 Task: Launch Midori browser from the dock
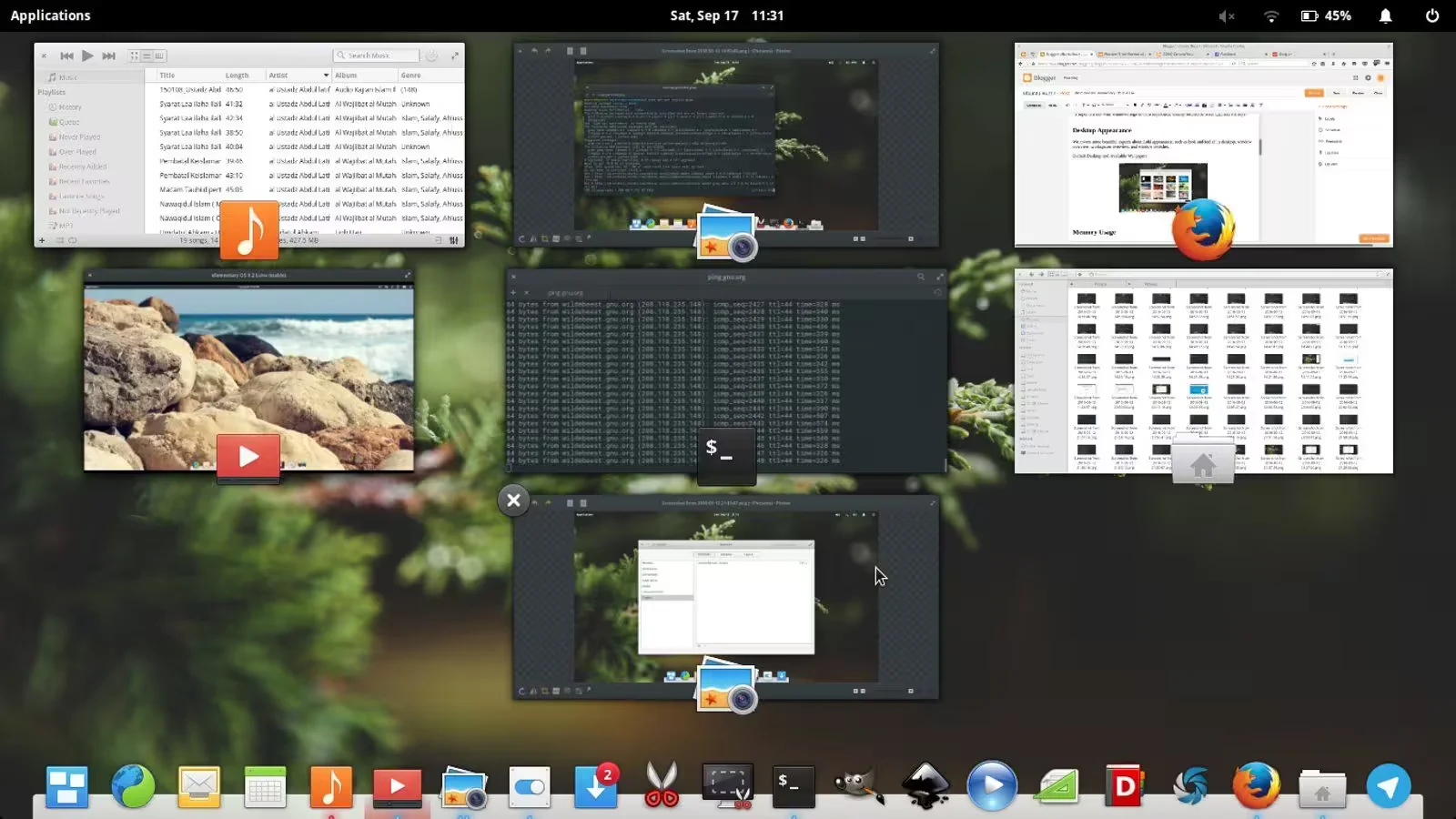pyautogui.click(x=133, y=787)
